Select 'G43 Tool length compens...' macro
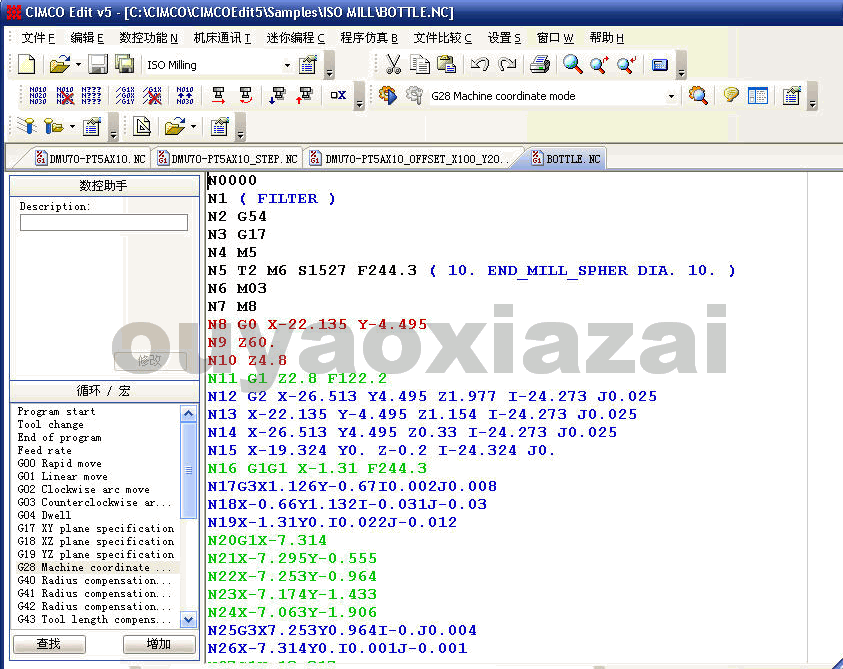This screenshot has width=843, height=669. 94,619
